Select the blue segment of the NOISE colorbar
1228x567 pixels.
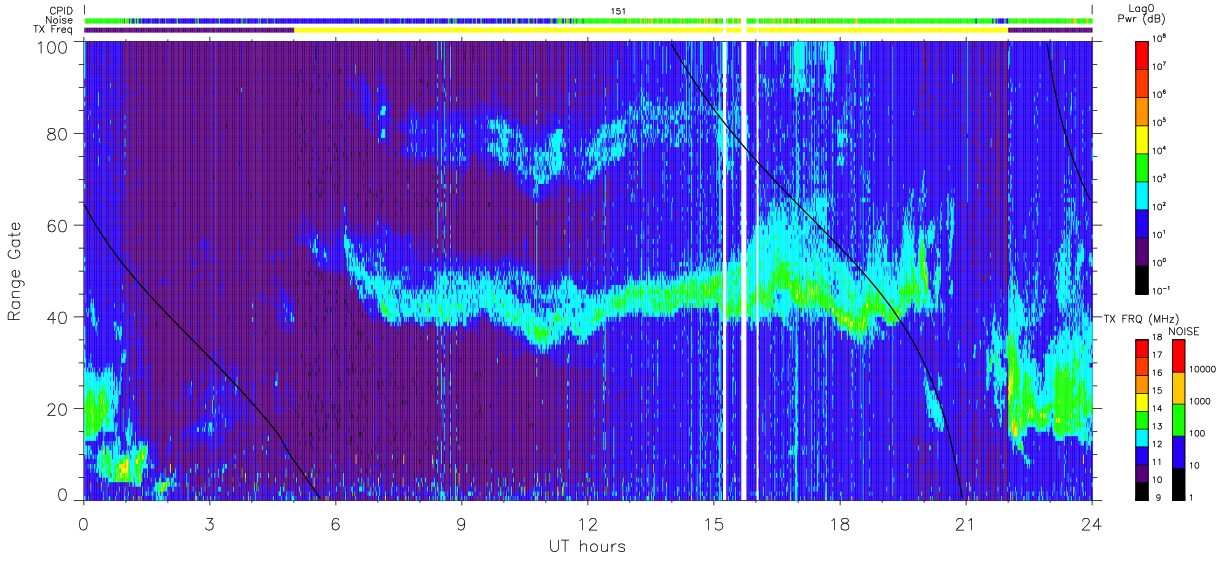[1178, 452]
